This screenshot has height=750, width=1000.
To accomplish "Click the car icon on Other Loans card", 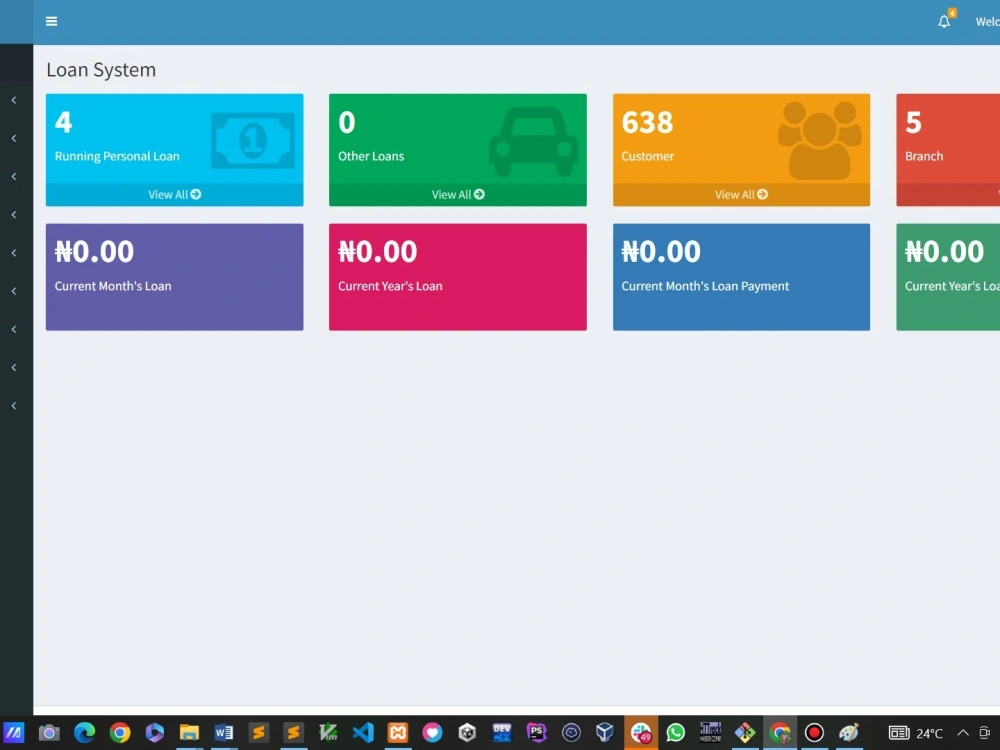I will coord(534,142).
